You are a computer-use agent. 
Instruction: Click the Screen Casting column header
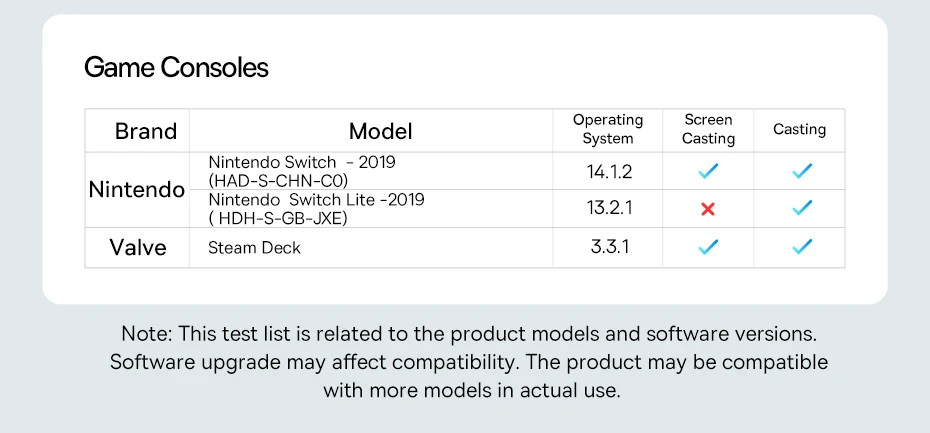(x=708, y=129)
